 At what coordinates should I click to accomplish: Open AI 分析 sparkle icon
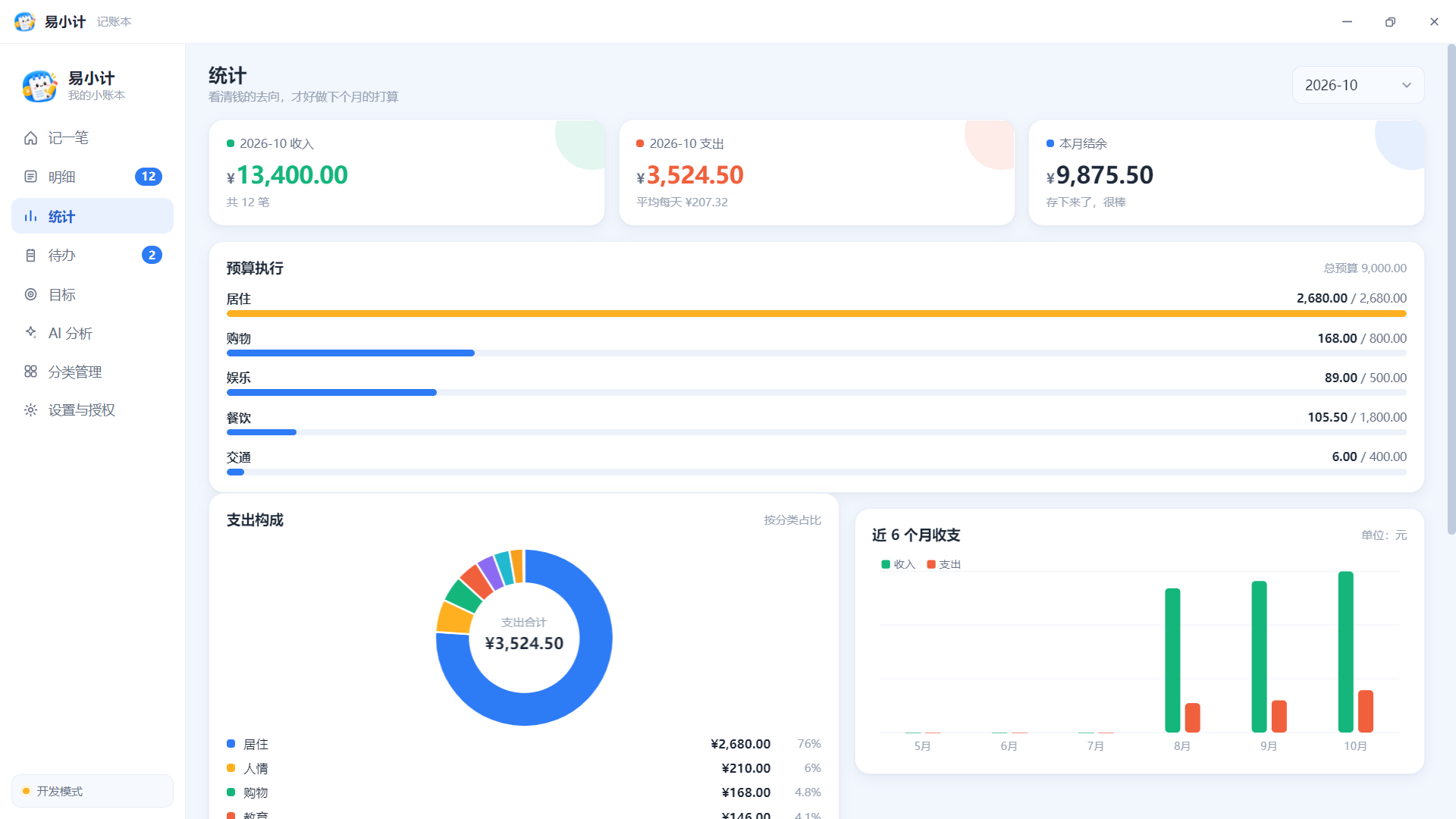pos(30,332)
